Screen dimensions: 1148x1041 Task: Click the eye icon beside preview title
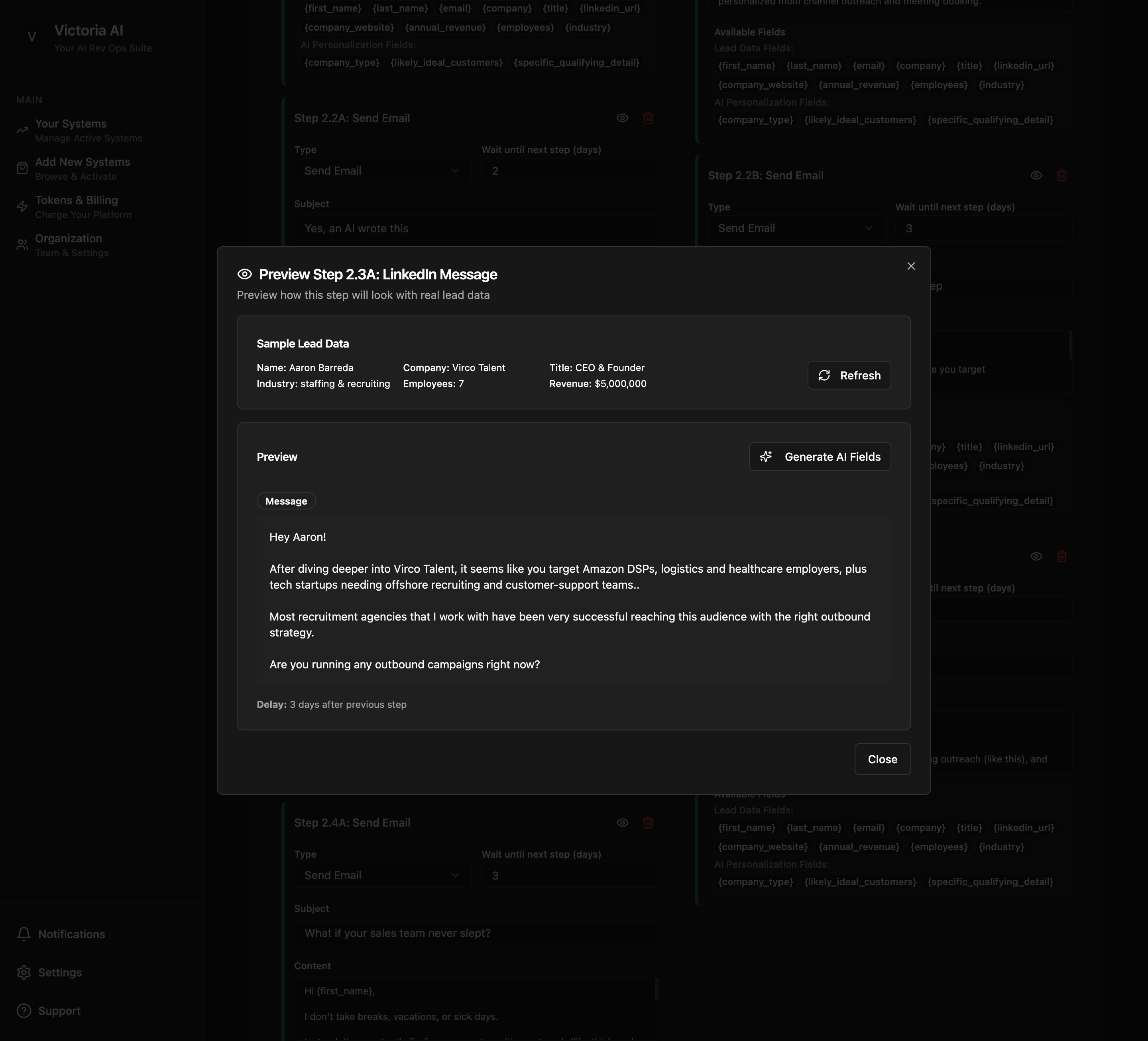tap(244, 275)
